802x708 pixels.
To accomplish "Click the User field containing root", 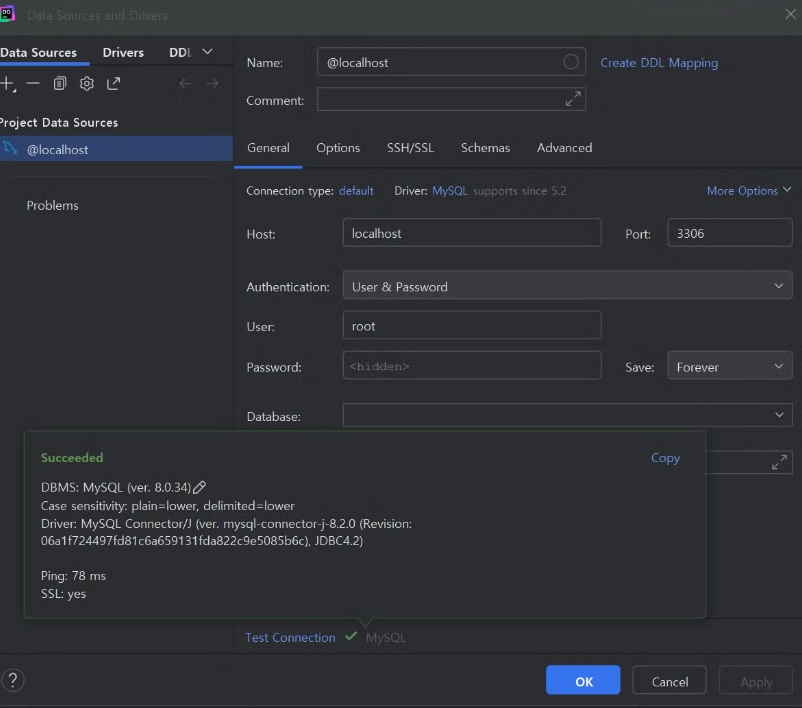I will pyautogui.click(x=472, y=325).
